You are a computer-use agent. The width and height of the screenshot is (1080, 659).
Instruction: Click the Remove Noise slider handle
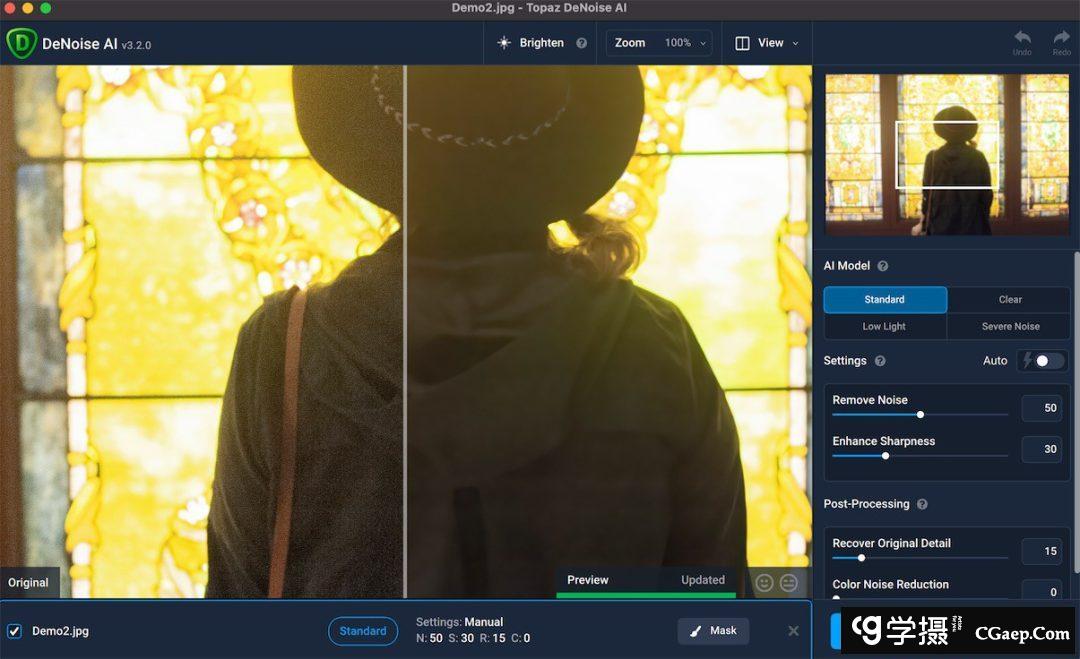tap(920, 414)
